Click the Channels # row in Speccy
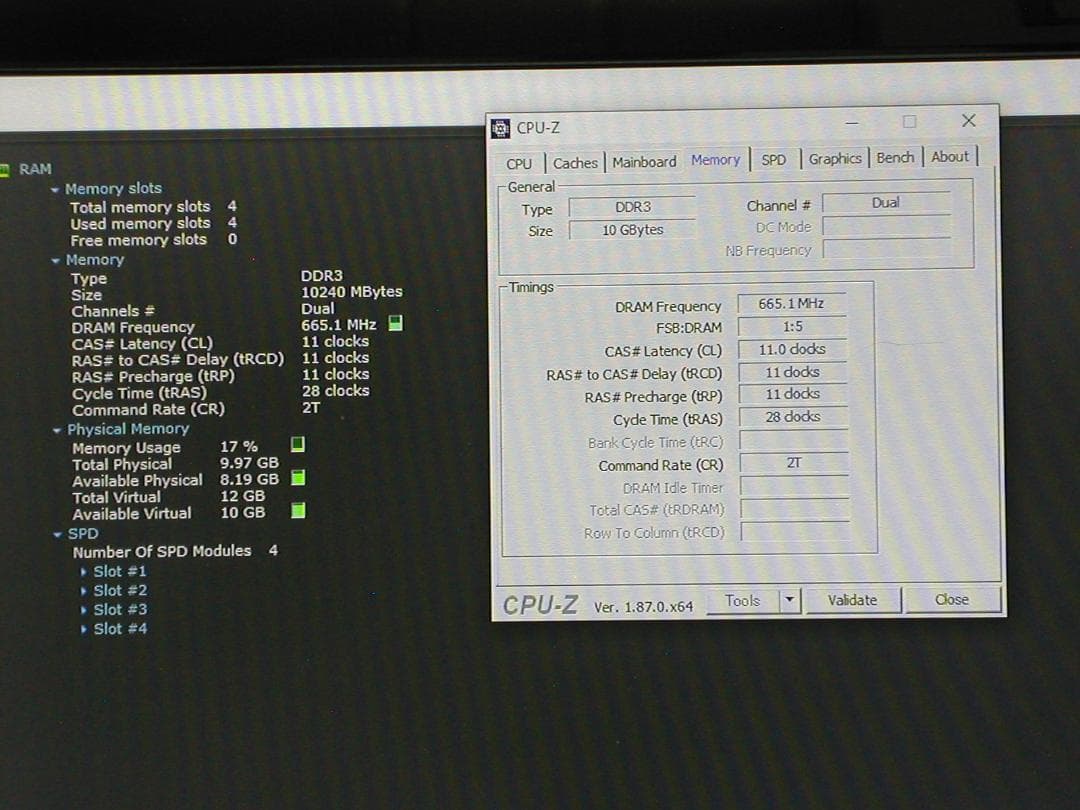Image resolution: width=1080 pixels, height=810 pixels. coord(203,311)
